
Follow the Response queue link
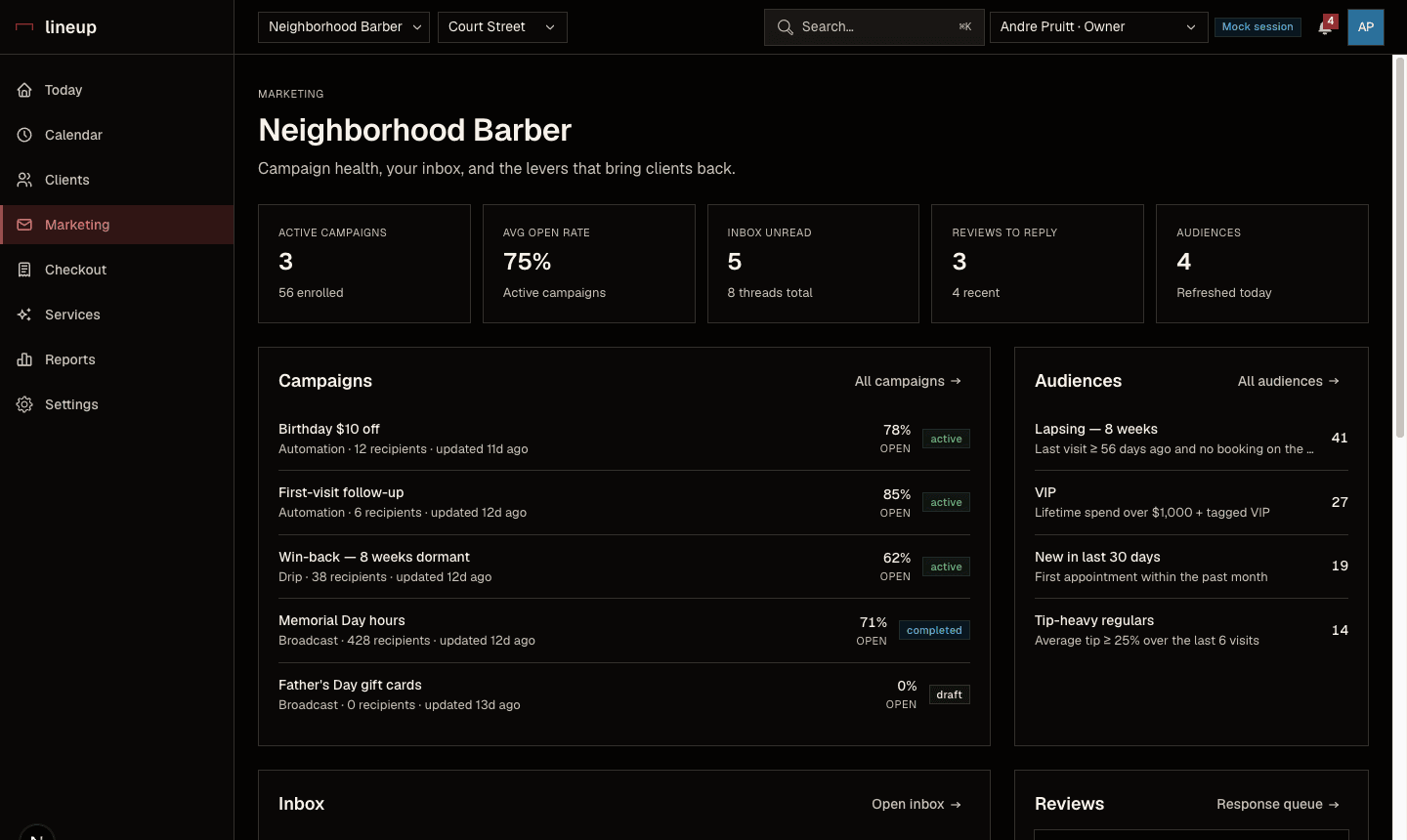click(x=1278, y=804)
